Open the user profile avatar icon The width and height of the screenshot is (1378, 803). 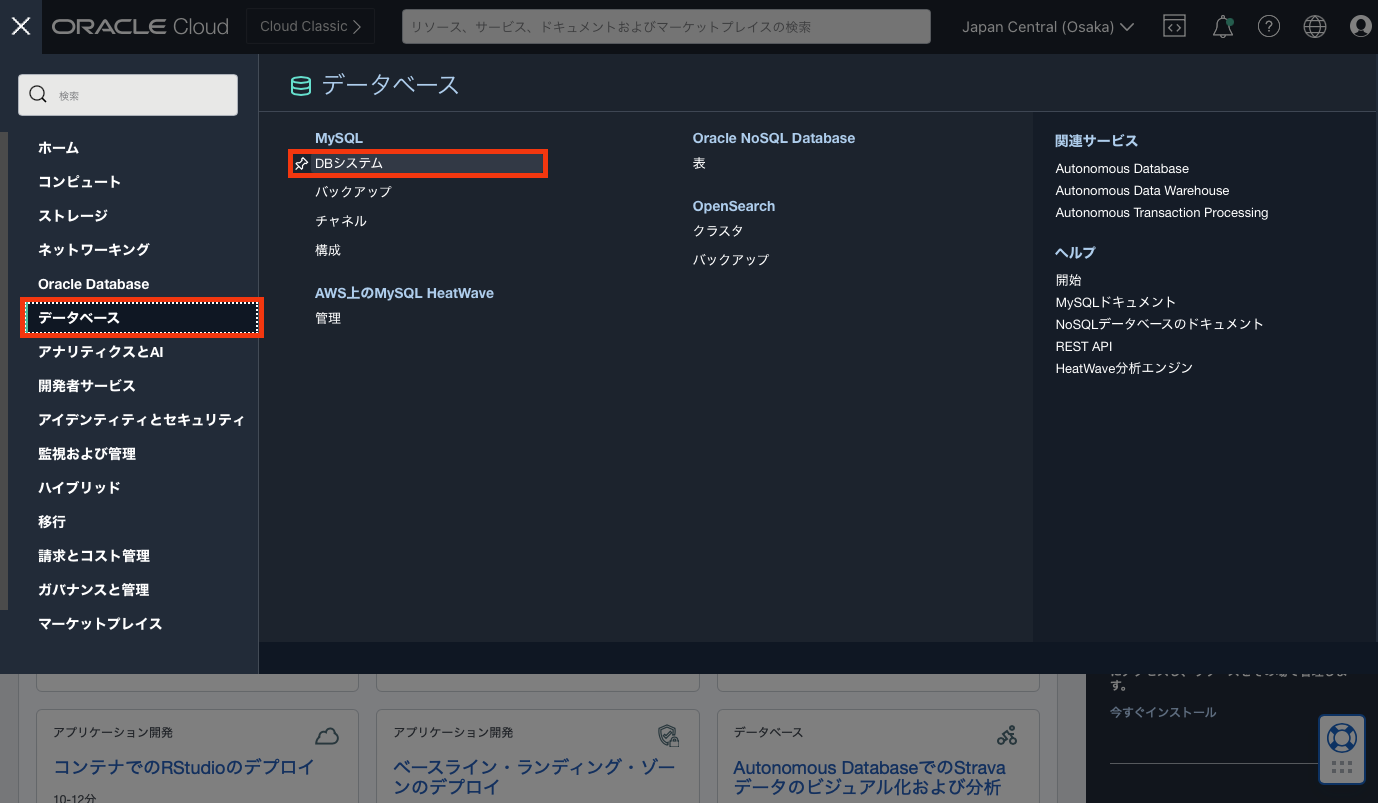pyautogui.click(x=1360, y=27)
